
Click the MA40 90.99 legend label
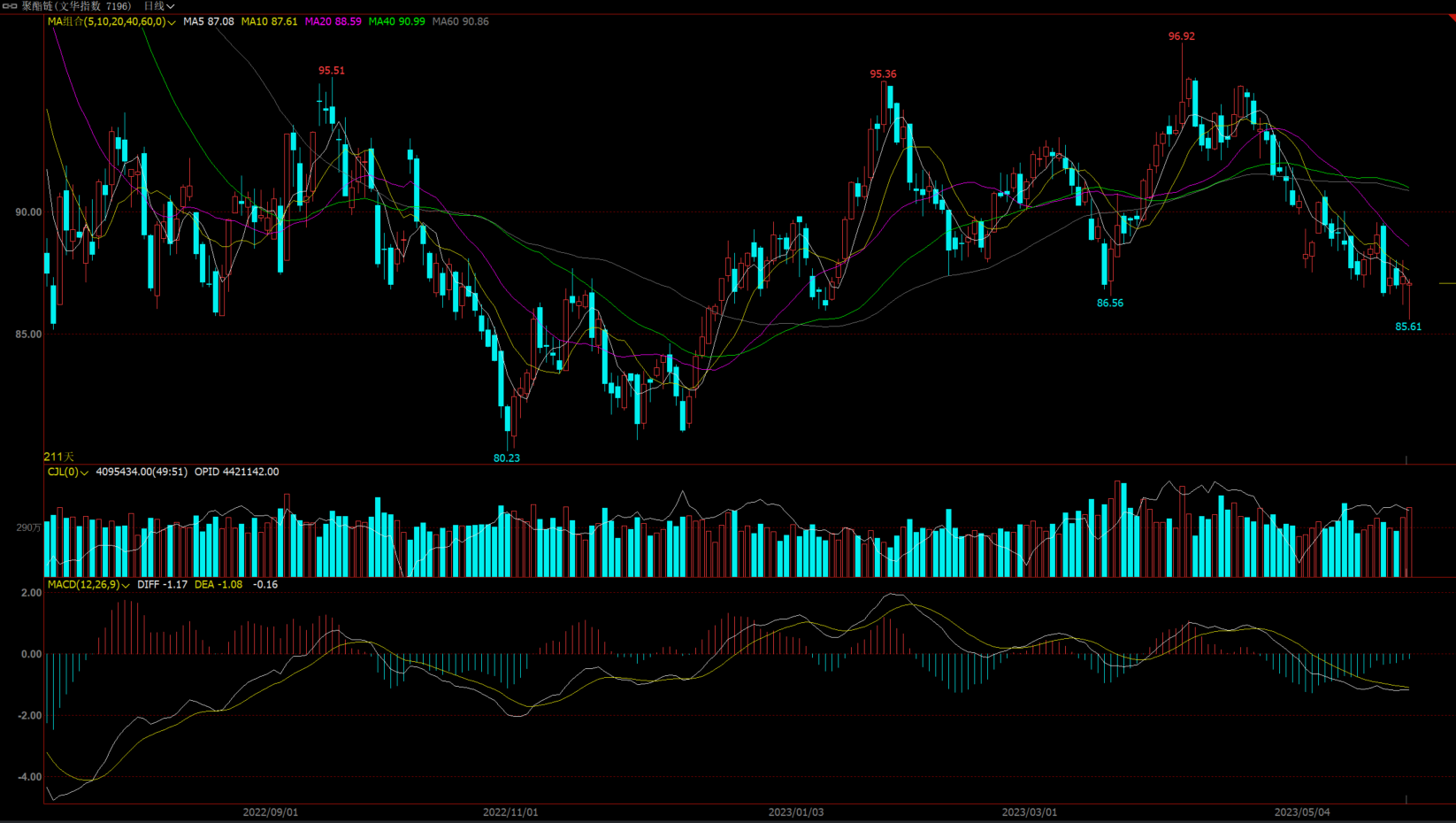point(396,21)
